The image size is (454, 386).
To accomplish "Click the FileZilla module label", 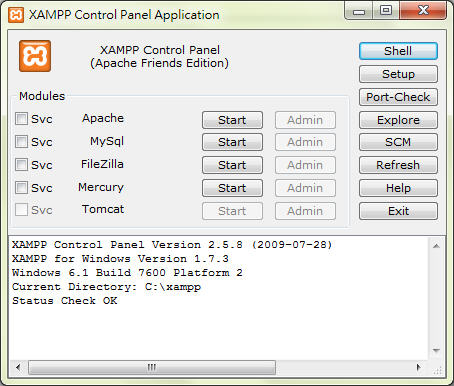I will [102, 164].
